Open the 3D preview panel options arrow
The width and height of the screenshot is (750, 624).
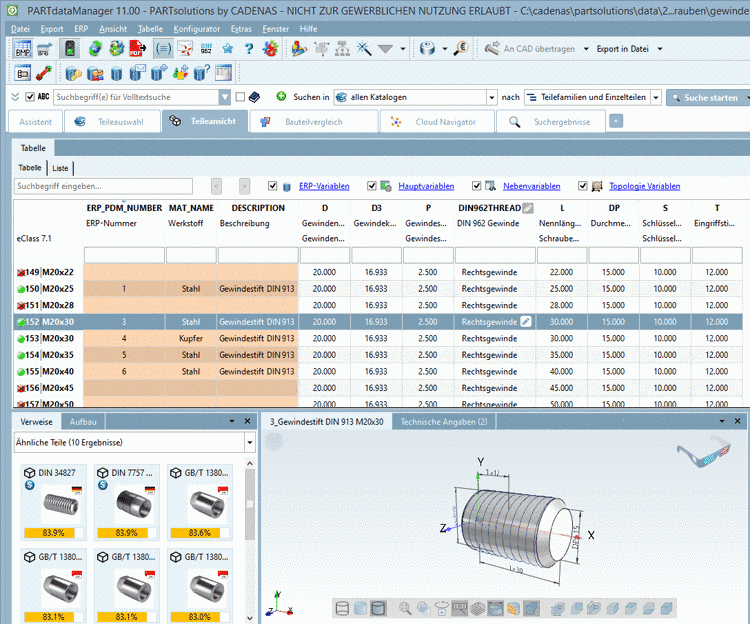pos(722,421)
